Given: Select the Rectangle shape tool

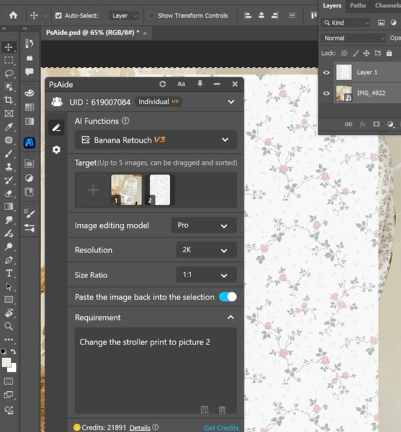Looking at the screenshot, I should coord(9,300).
